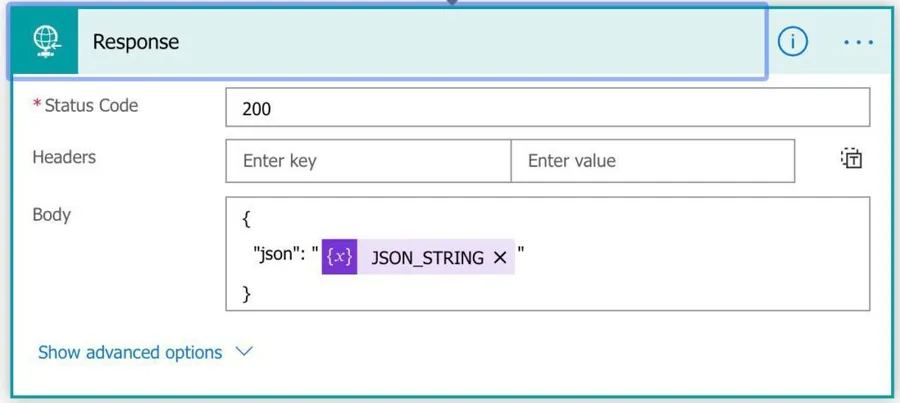This screenshot has height=403, width=900.
Task: Collapse the Response card via its title
Action: tap(136, 42)
